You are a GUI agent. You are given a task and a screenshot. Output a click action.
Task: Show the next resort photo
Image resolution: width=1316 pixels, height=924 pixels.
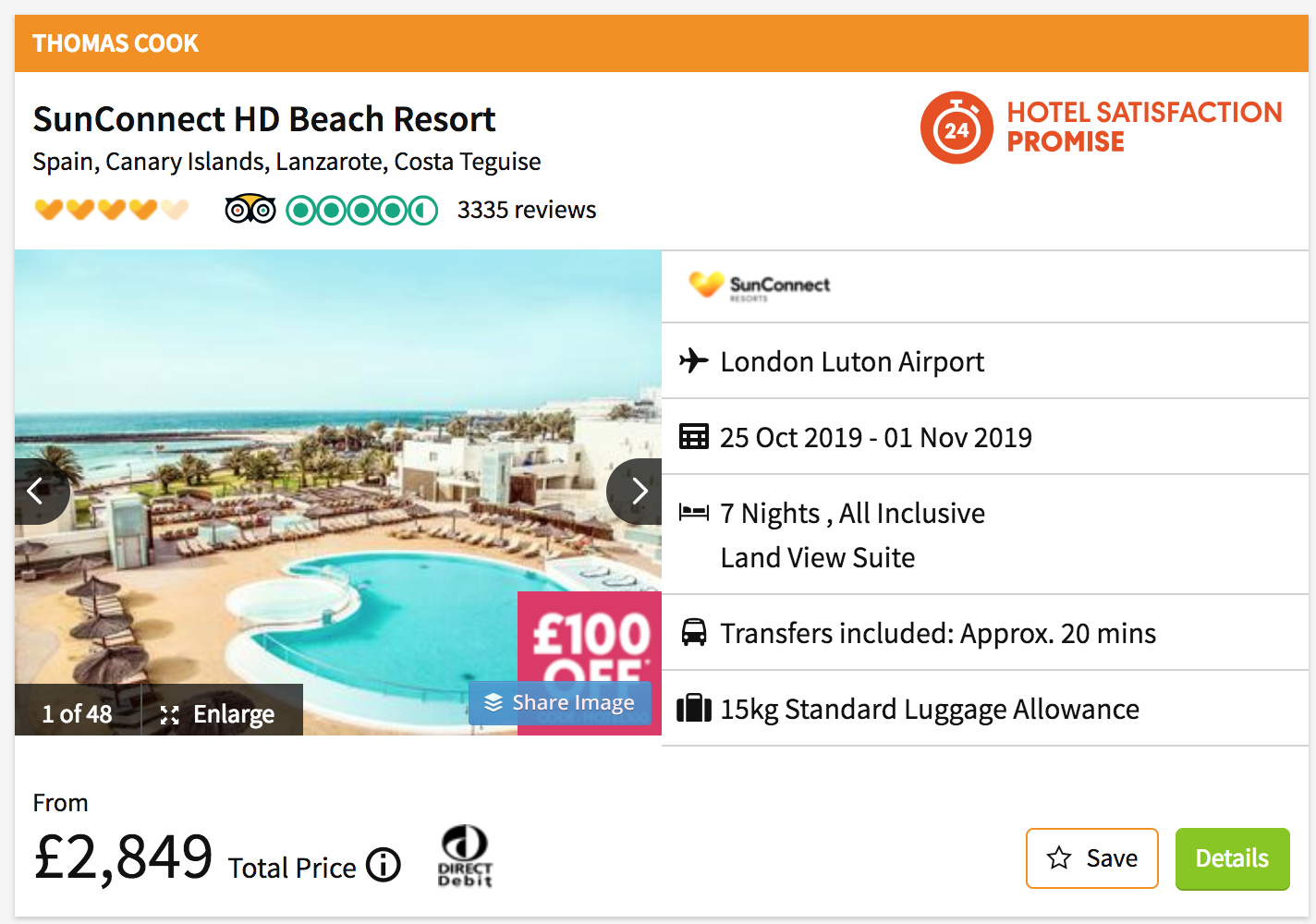[x=637, y=491]
